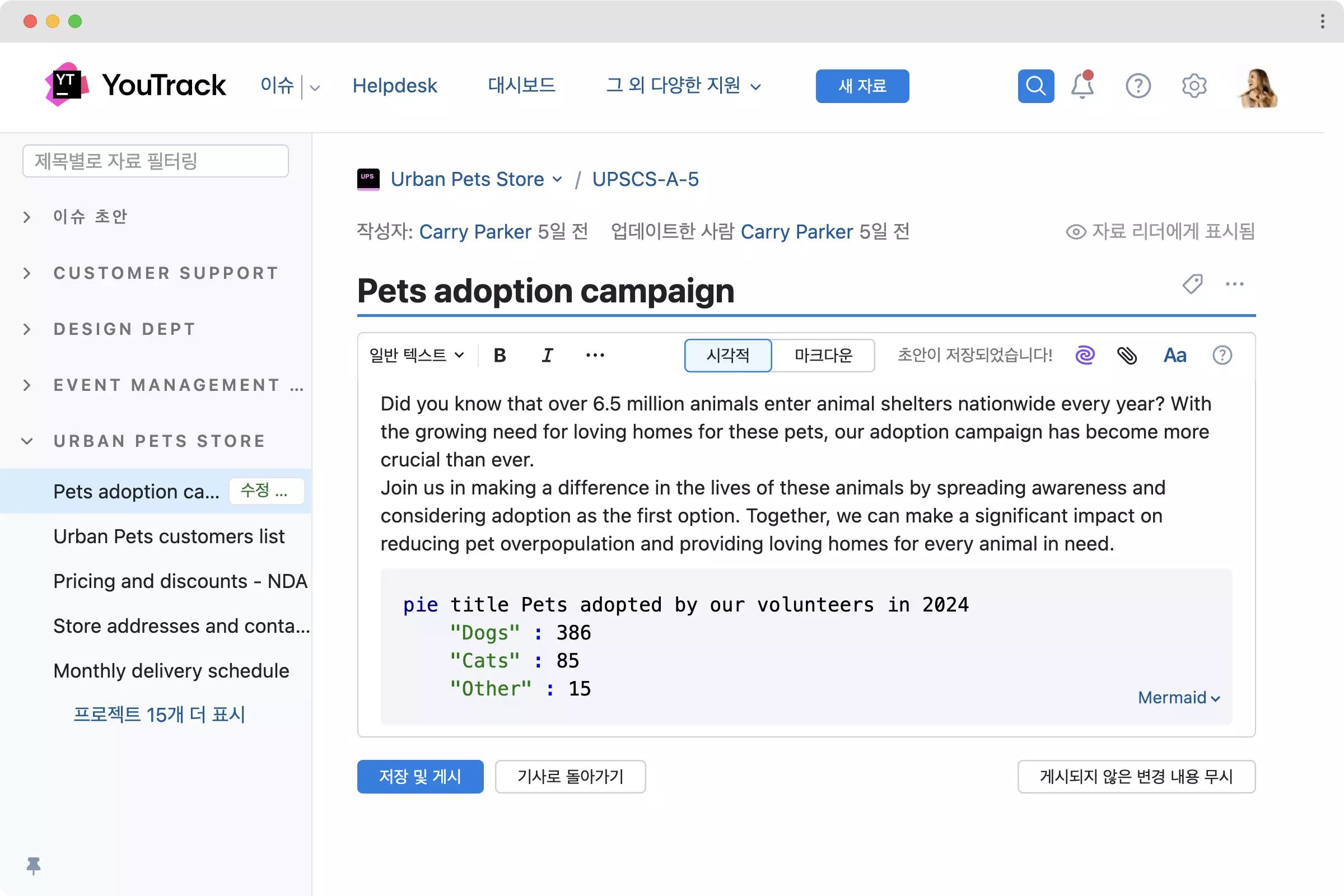Attach a file with paperclip icon
Viewport: 1344px width, 896px height.
tap(1127, 356)
